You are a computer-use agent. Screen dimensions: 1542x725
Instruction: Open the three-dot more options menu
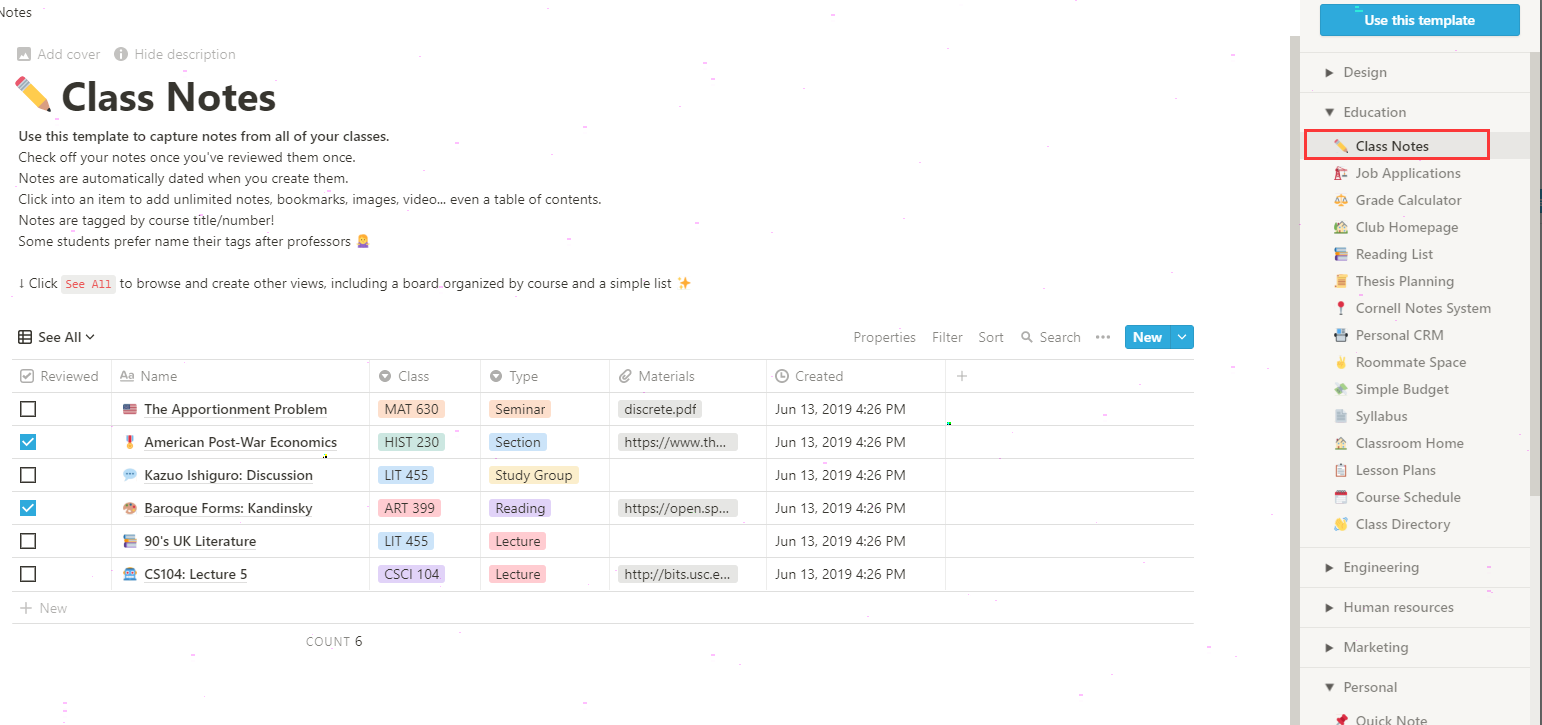[1103, 337]
